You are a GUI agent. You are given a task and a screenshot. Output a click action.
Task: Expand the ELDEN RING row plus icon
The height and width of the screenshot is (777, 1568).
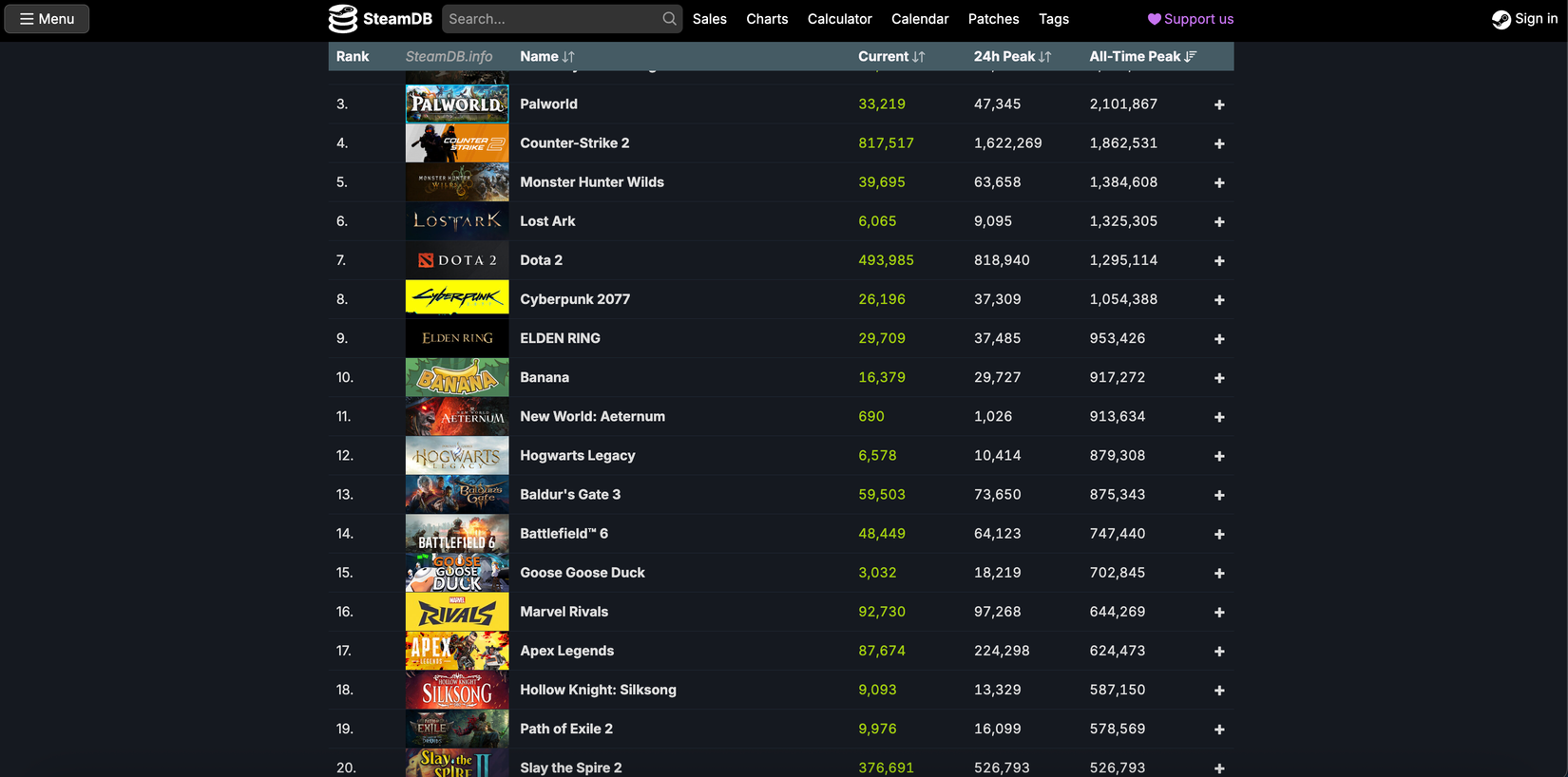tap(1219, 339)
